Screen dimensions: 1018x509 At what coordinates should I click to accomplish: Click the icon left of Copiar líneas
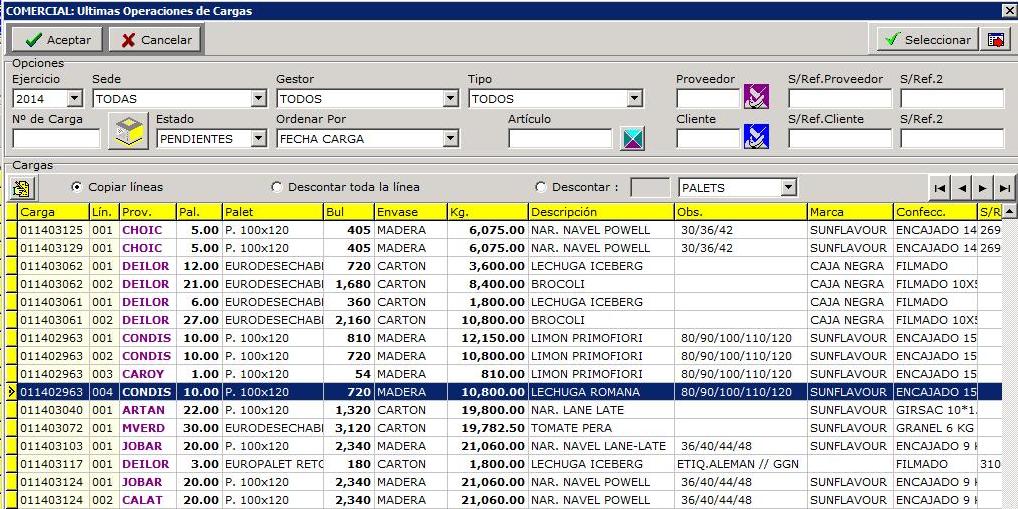tap(21, 187)
